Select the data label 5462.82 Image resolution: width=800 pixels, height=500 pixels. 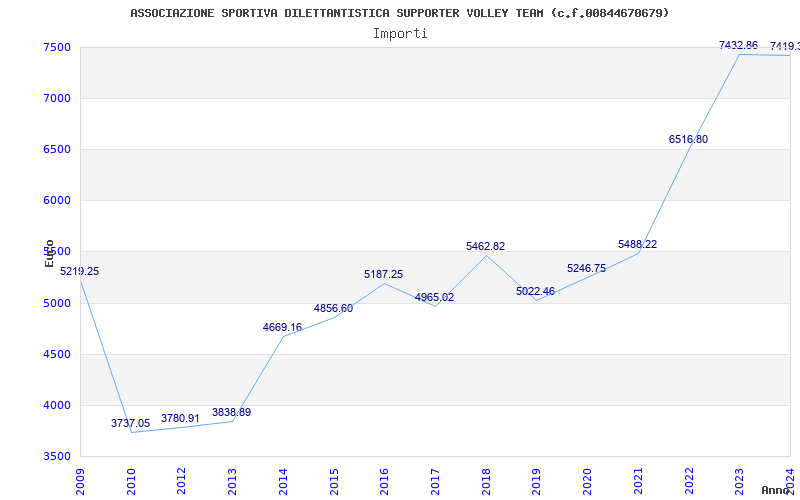(485, 246)
